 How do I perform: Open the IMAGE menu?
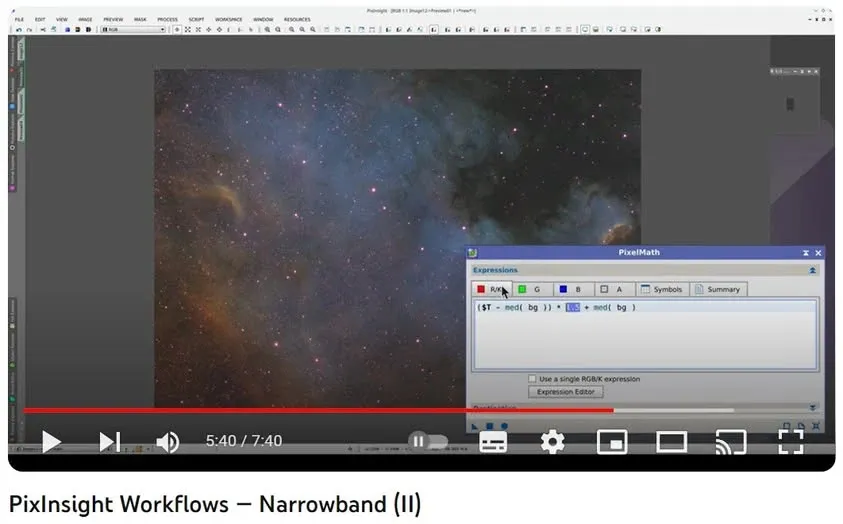[x=85, y=19]
